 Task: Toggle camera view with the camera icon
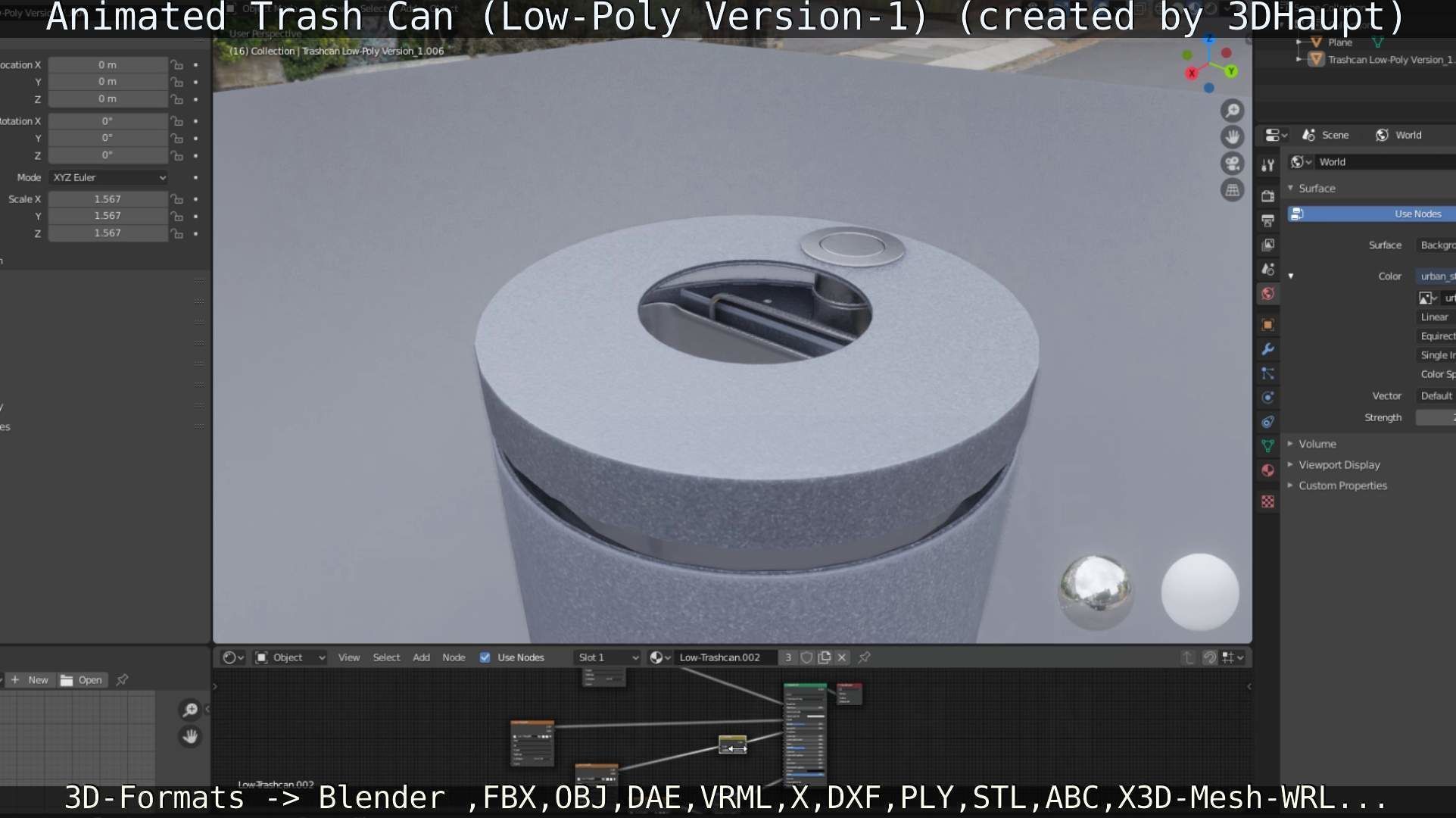(x=1233, y=164)
